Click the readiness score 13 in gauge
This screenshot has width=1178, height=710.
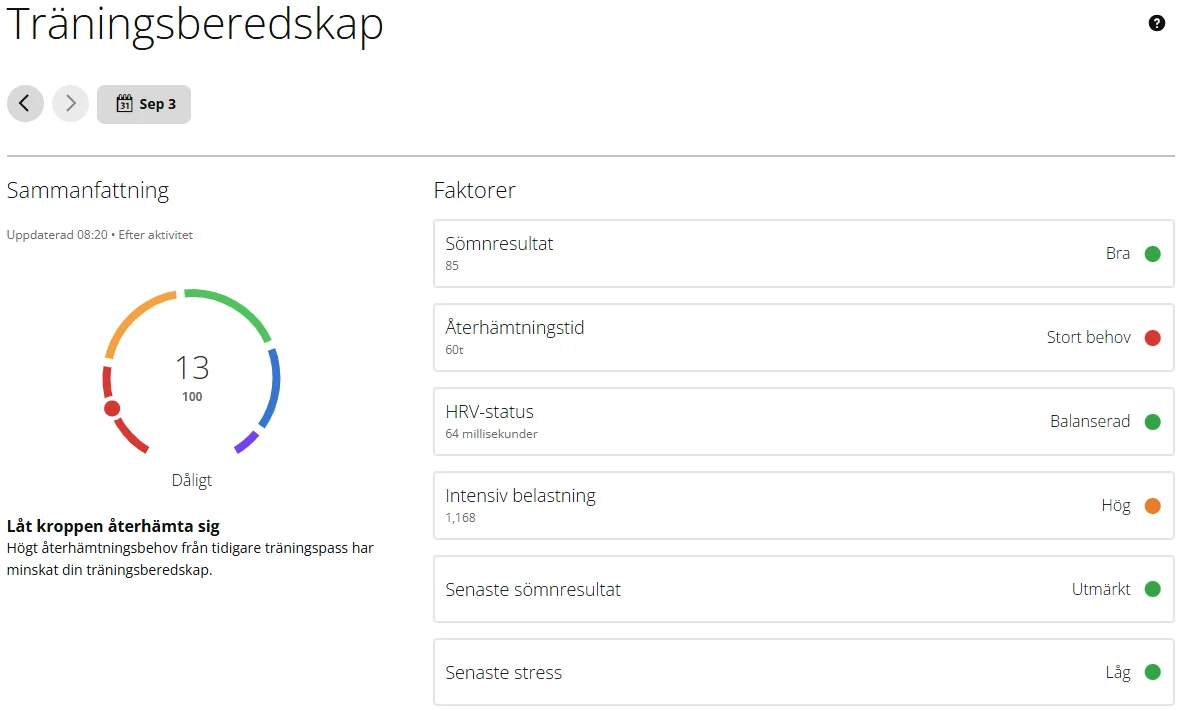pos(192,367)
